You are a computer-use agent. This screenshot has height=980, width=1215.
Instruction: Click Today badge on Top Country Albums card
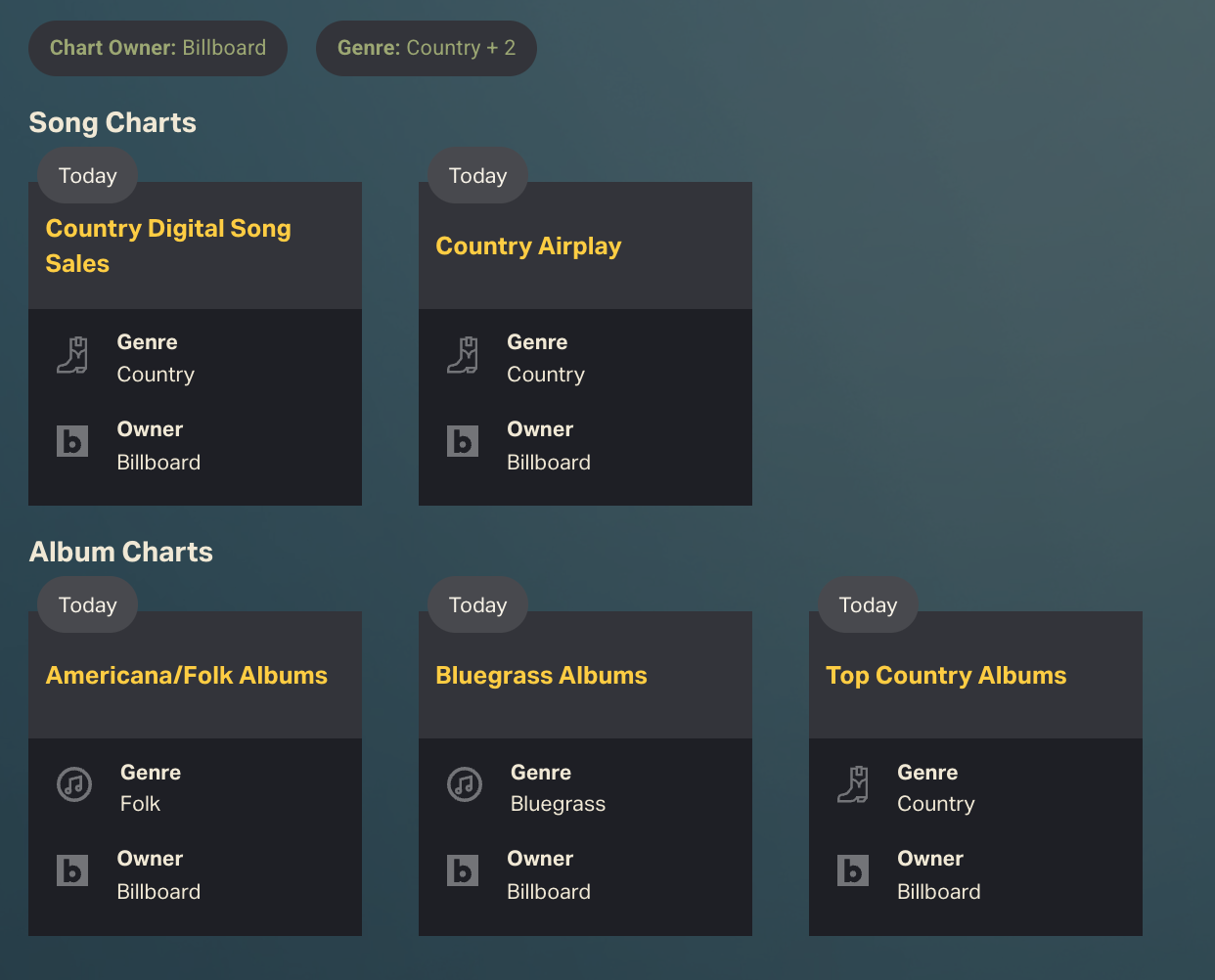click(x=868, y=605)
